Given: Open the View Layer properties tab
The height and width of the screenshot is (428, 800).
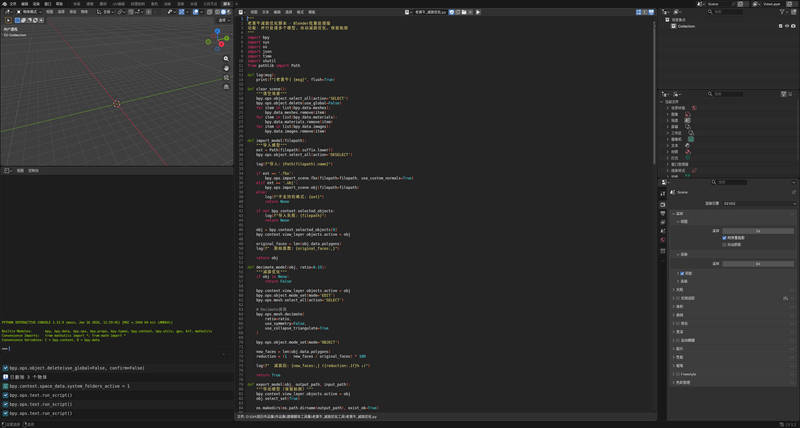Looking at the screenshot, I should (x=662, y=221).
